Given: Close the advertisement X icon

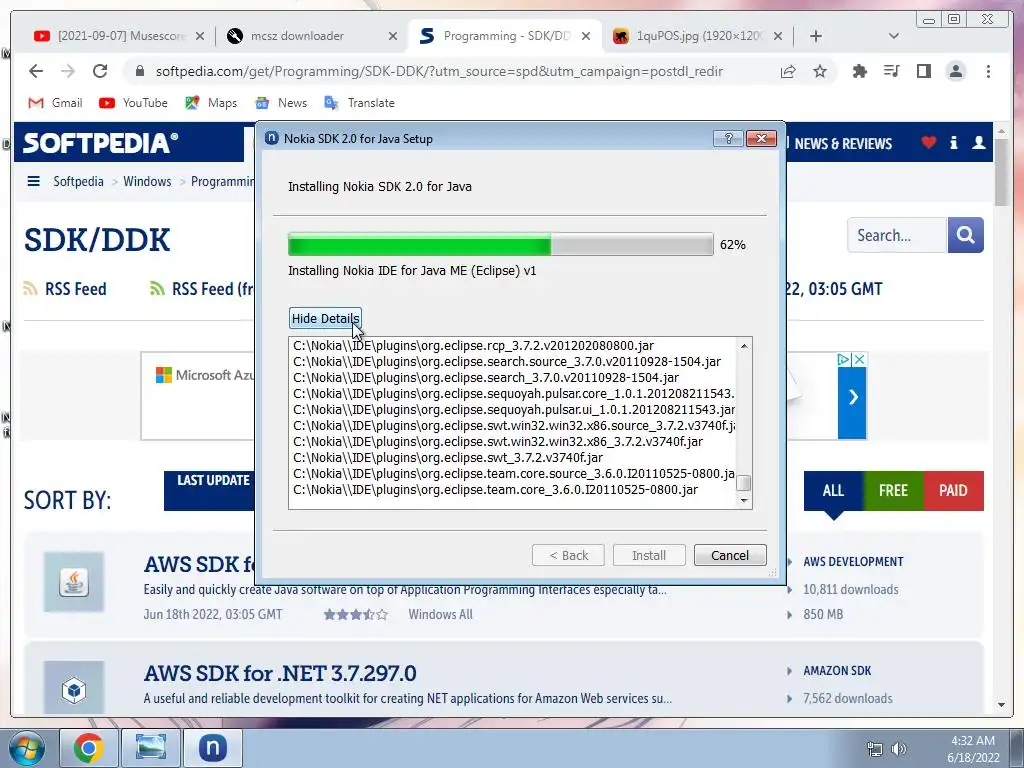Looking at the screenshot, I should point(859,359).
